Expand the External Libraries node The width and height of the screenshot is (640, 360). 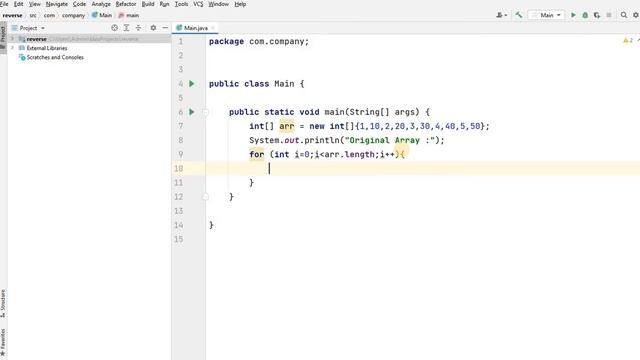12,48
